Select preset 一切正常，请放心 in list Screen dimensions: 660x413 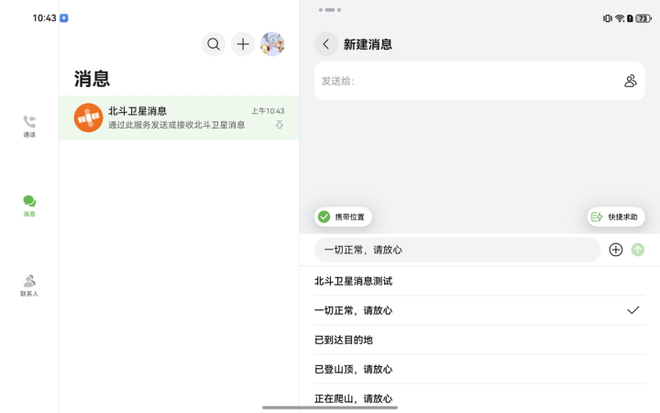coord(479,310)
